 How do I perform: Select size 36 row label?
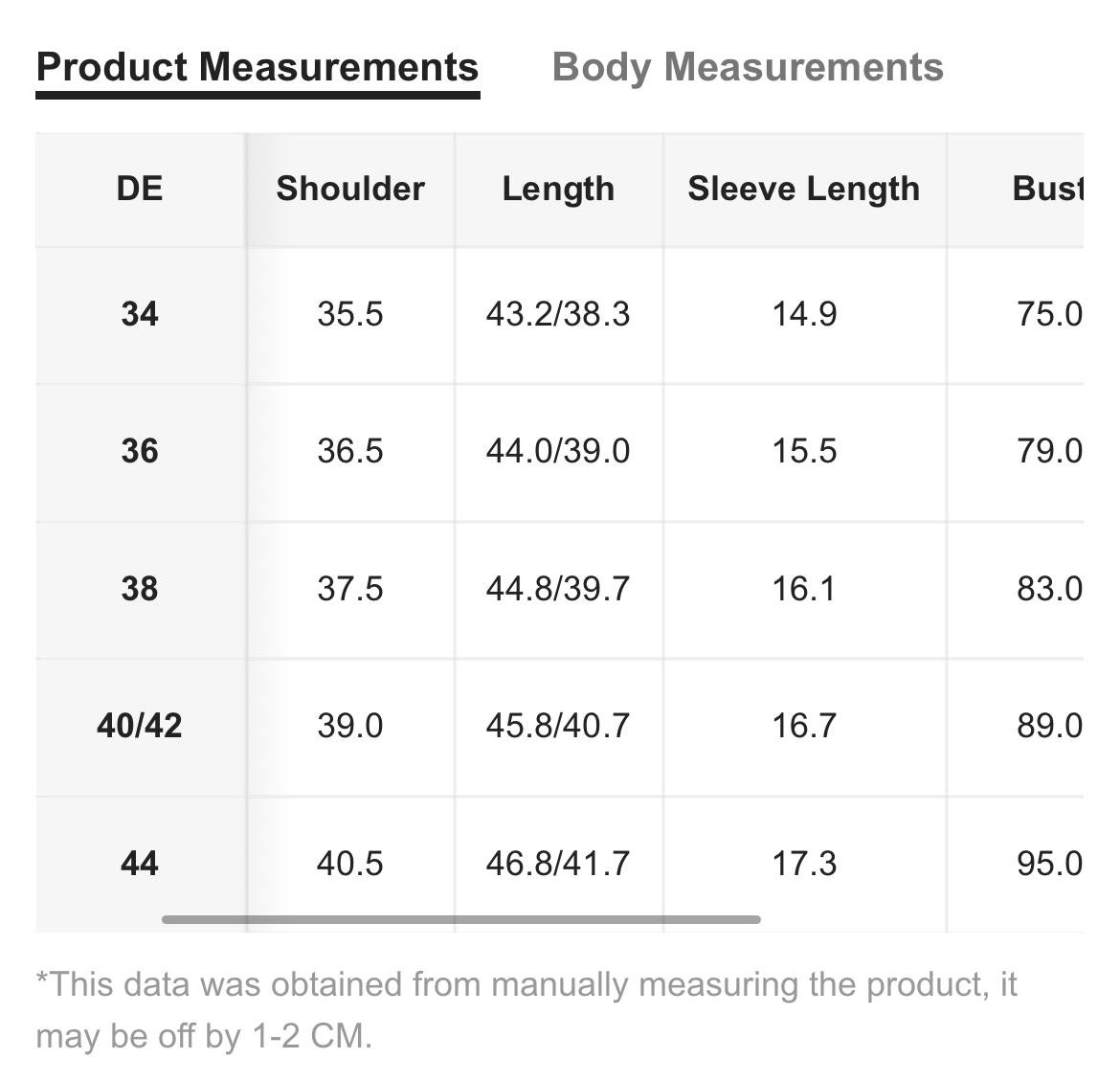point(140,452)
